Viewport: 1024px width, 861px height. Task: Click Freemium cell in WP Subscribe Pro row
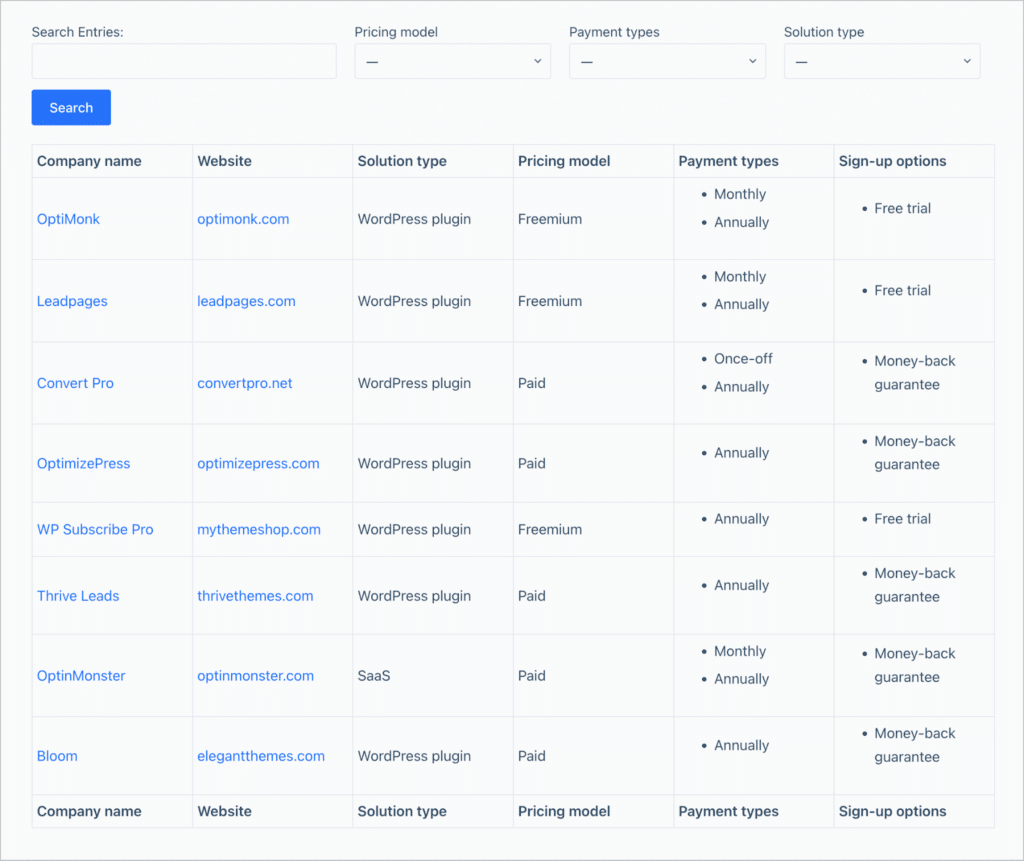(550, 530)
